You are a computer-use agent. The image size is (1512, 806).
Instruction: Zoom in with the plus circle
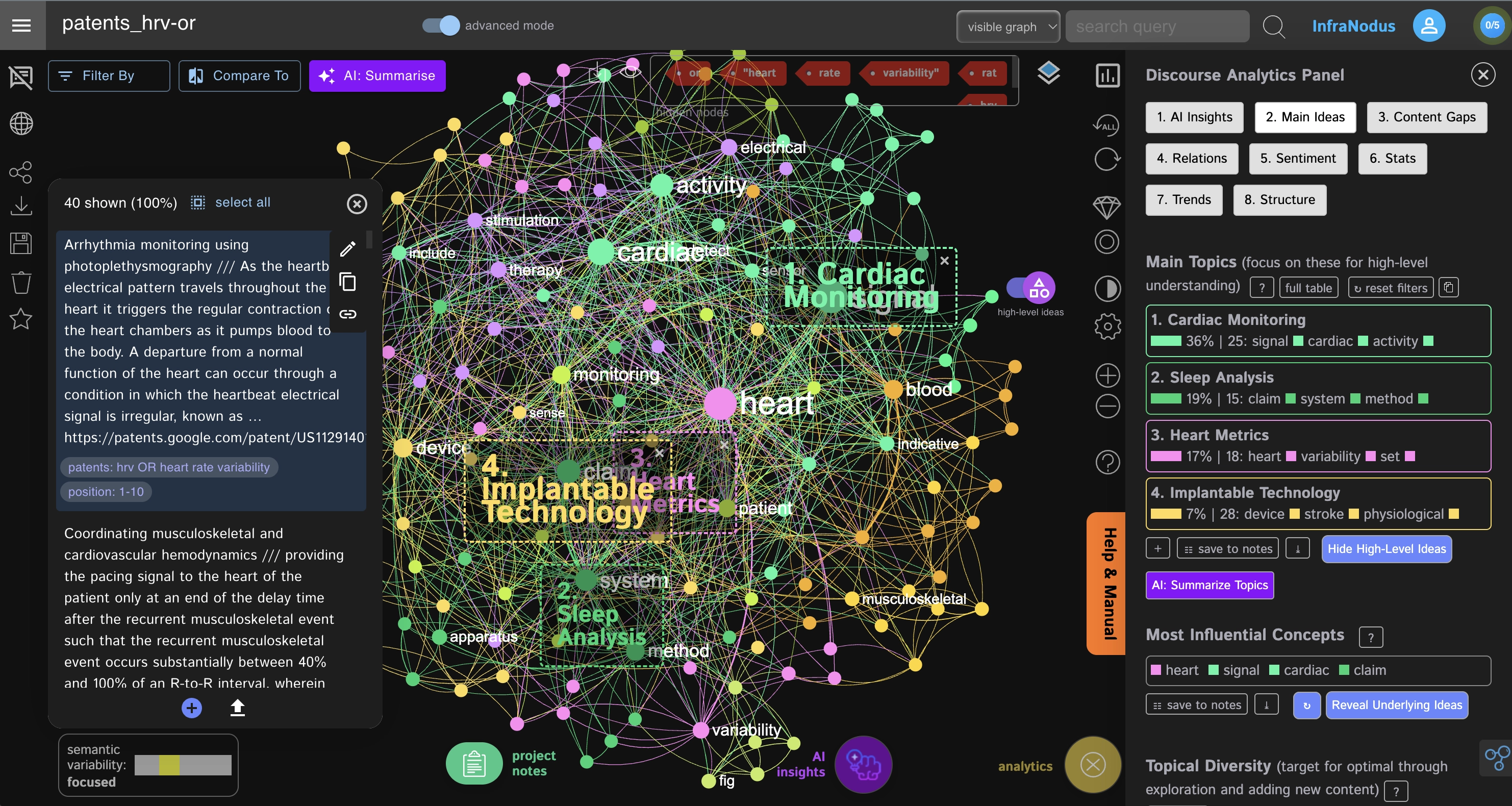tap(1107, 375)
